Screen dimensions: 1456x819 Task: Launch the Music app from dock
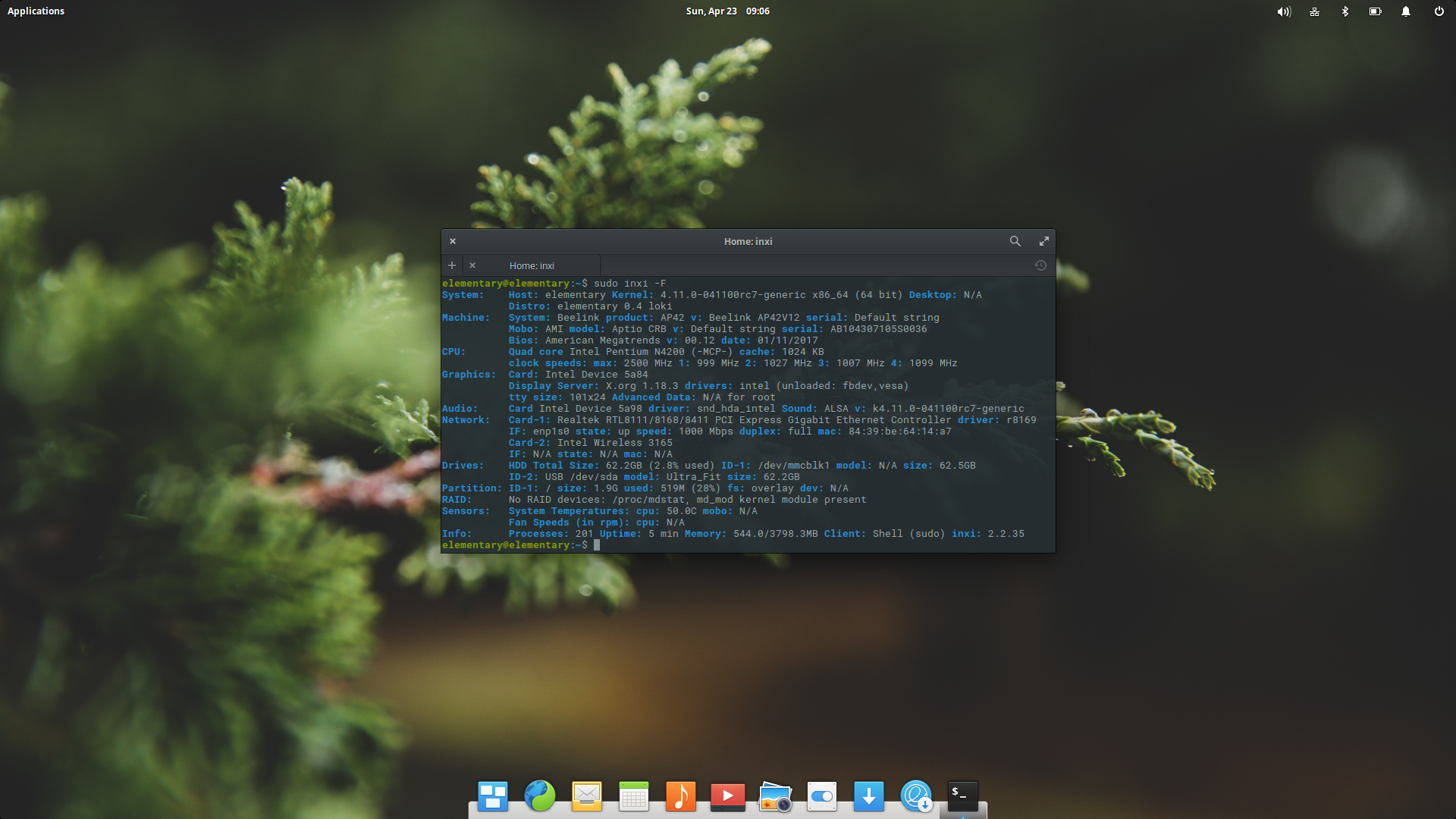(x=681, y=796)
